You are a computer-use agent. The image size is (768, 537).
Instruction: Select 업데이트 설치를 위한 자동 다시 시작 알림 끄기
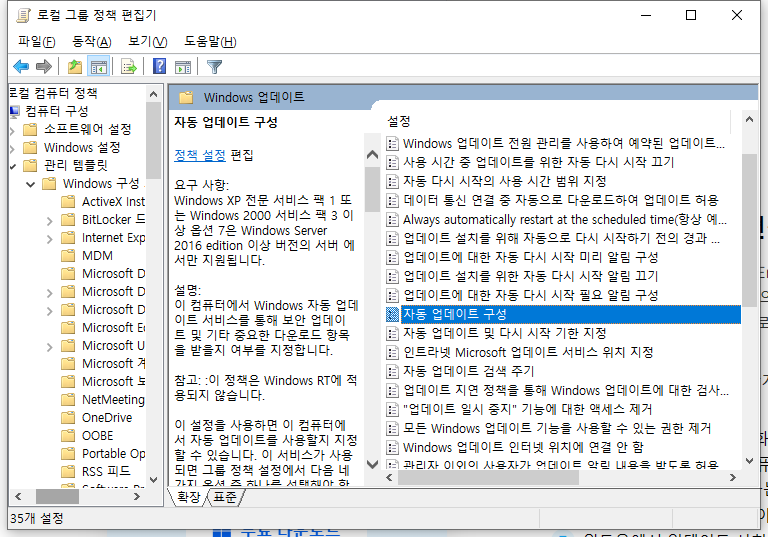(530, 276)
